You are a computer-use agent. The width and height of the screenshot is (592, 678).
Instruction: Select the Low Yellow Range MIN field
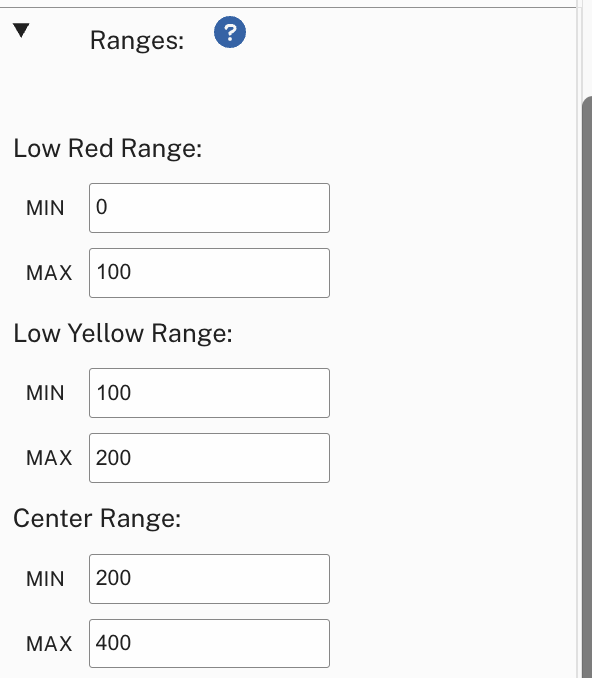[209, 393]
